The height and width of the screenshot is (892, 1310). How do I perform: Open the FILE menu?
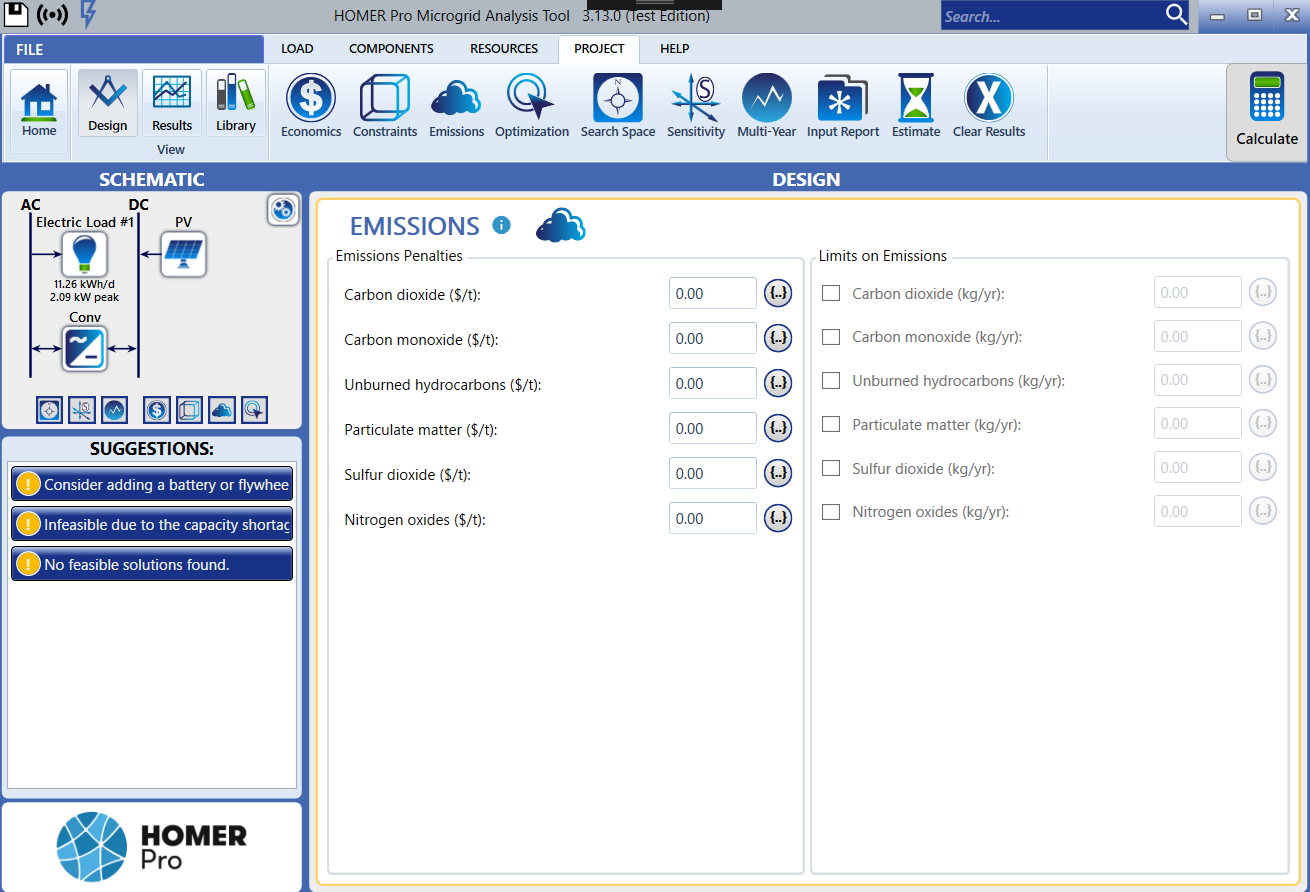coord(29,48)
